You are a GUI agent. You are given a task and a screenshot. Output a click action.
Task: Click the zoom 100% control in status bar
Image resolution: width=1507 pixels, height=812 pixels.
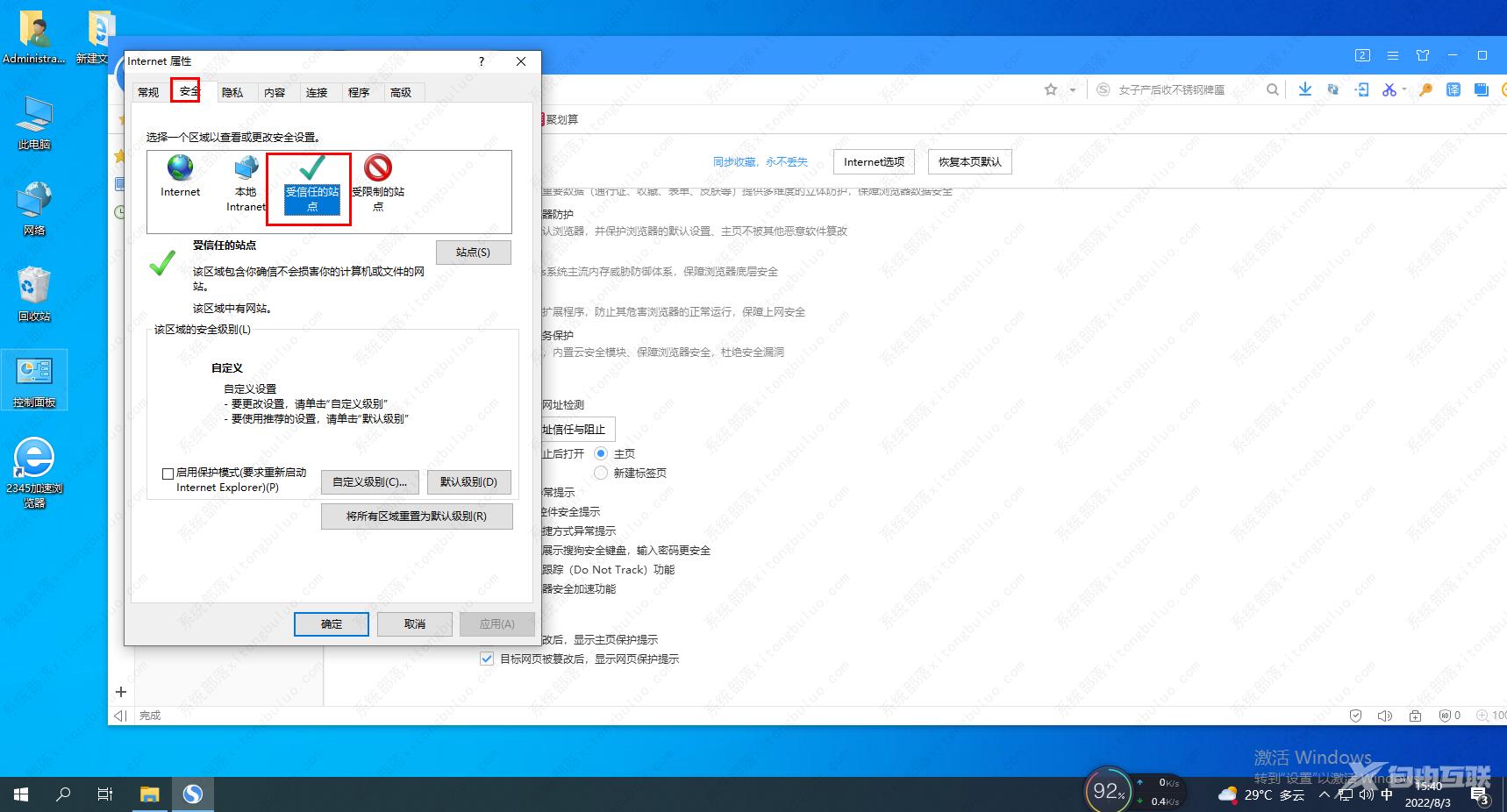click(1492, 716)
